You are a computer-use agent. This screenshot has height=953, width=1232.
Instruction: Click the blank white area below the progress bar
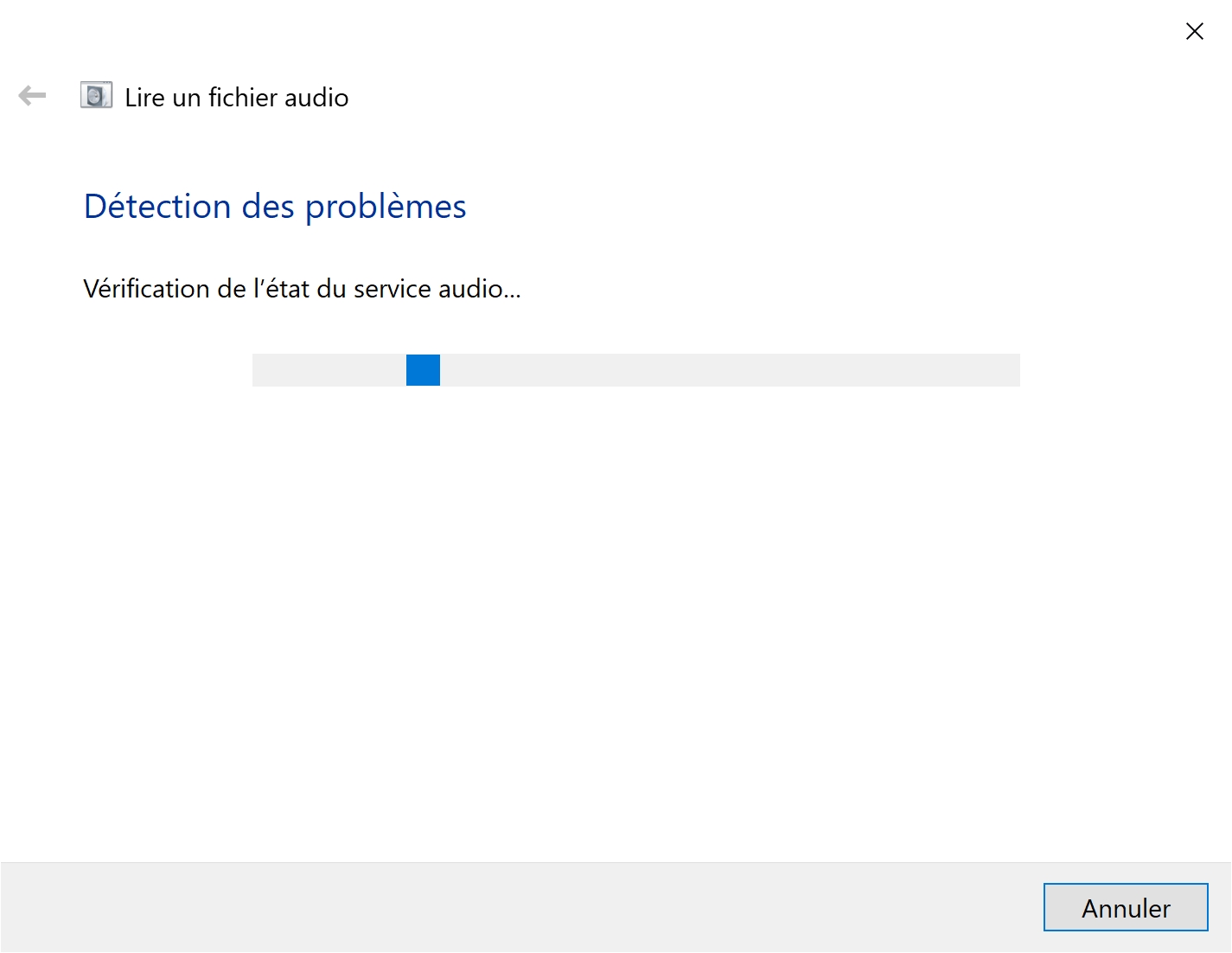pos(616,623)
